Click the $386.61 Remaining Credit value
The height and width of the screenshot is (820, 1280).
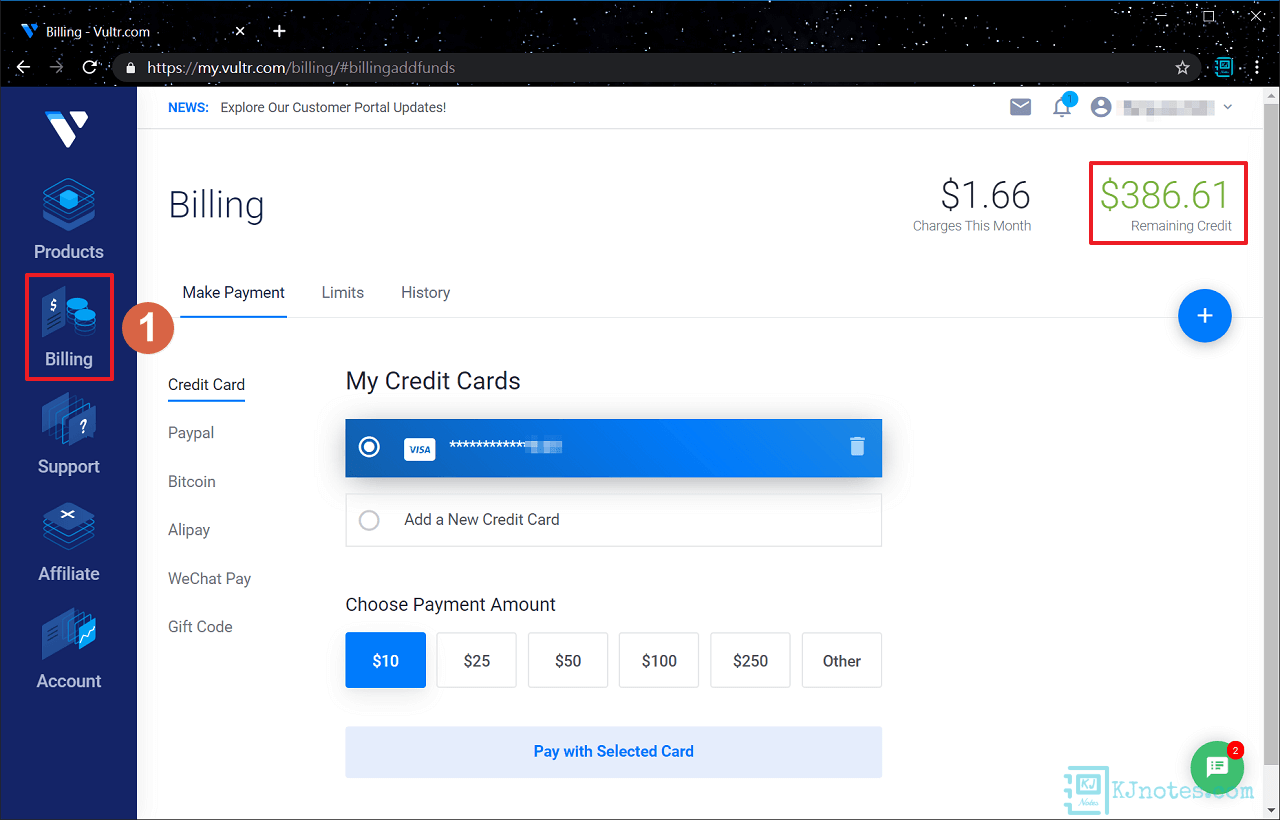pyautogui.click(x=1165, y=195)
